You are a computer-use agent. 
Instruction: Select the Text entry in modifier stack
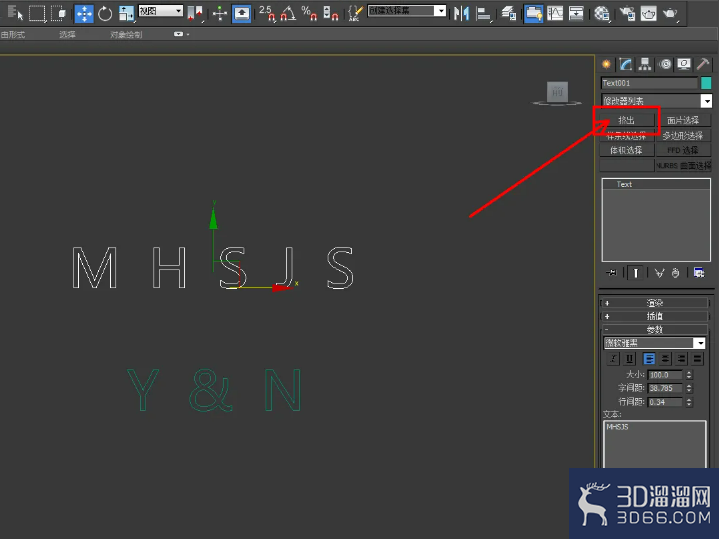[656, 184]
